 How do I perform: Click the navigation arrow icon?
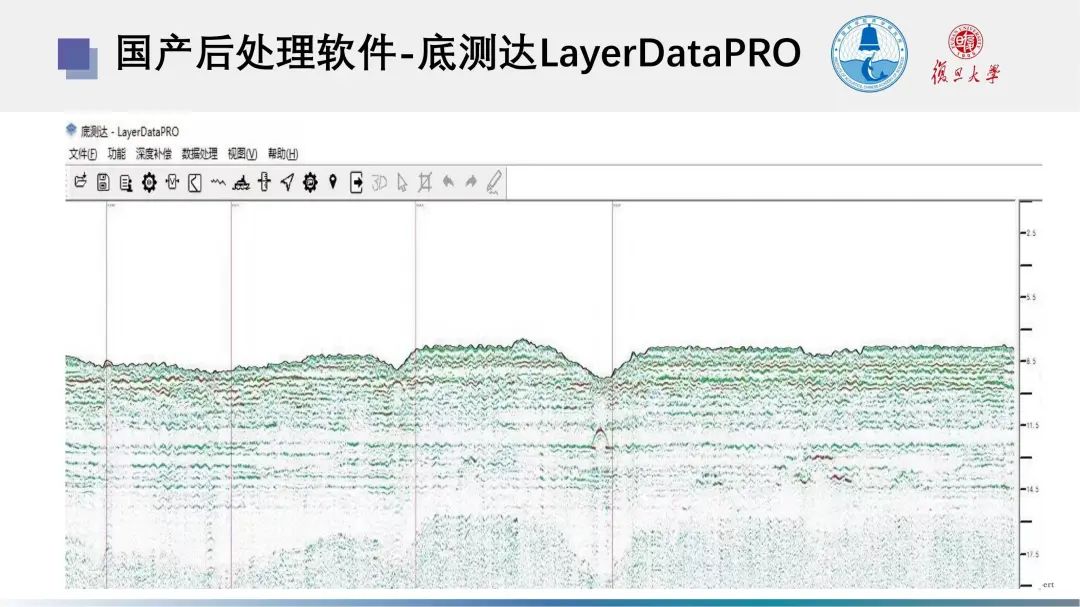click(287, 182)
